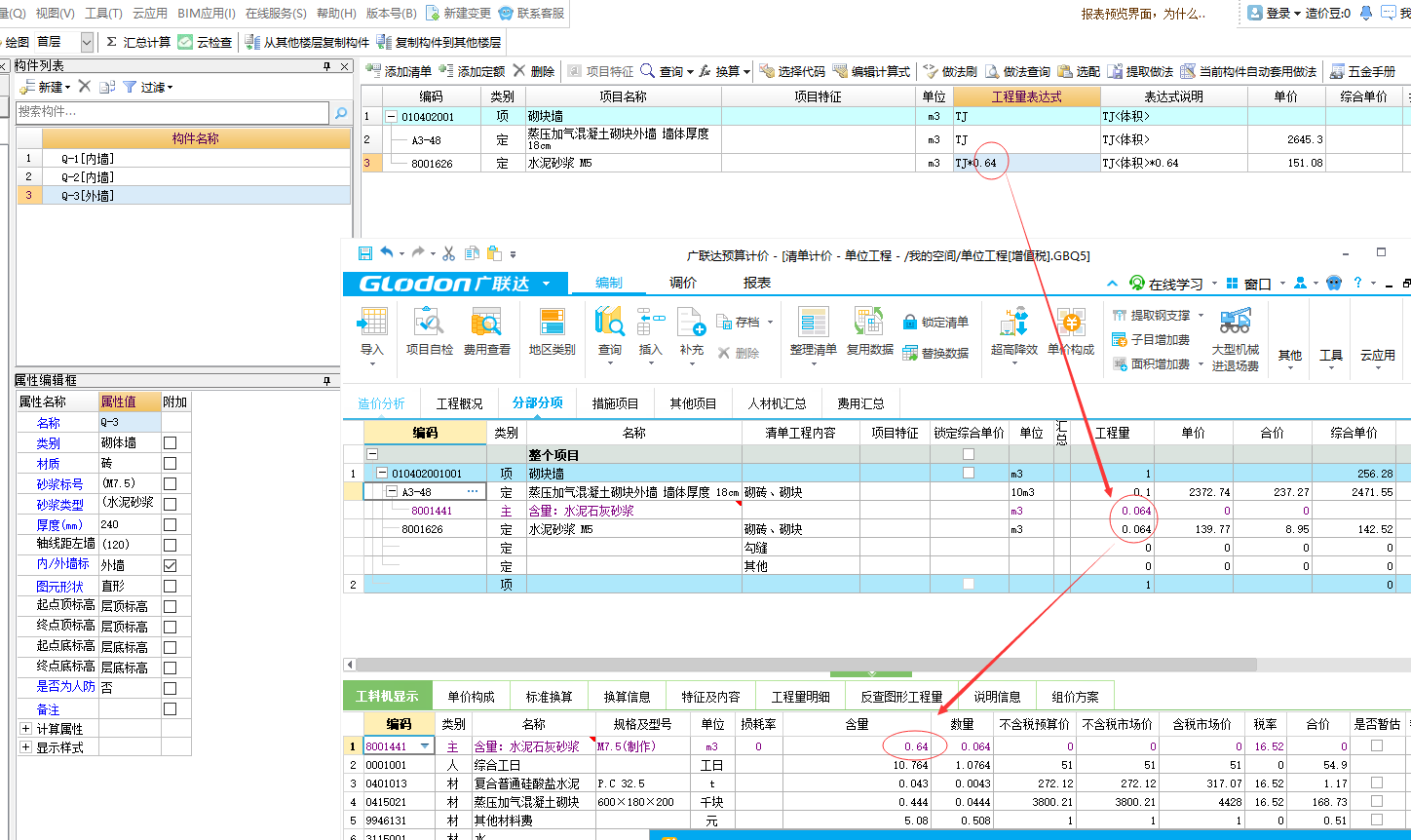Click the undo arrow in Glodon window

coord(387,253)
